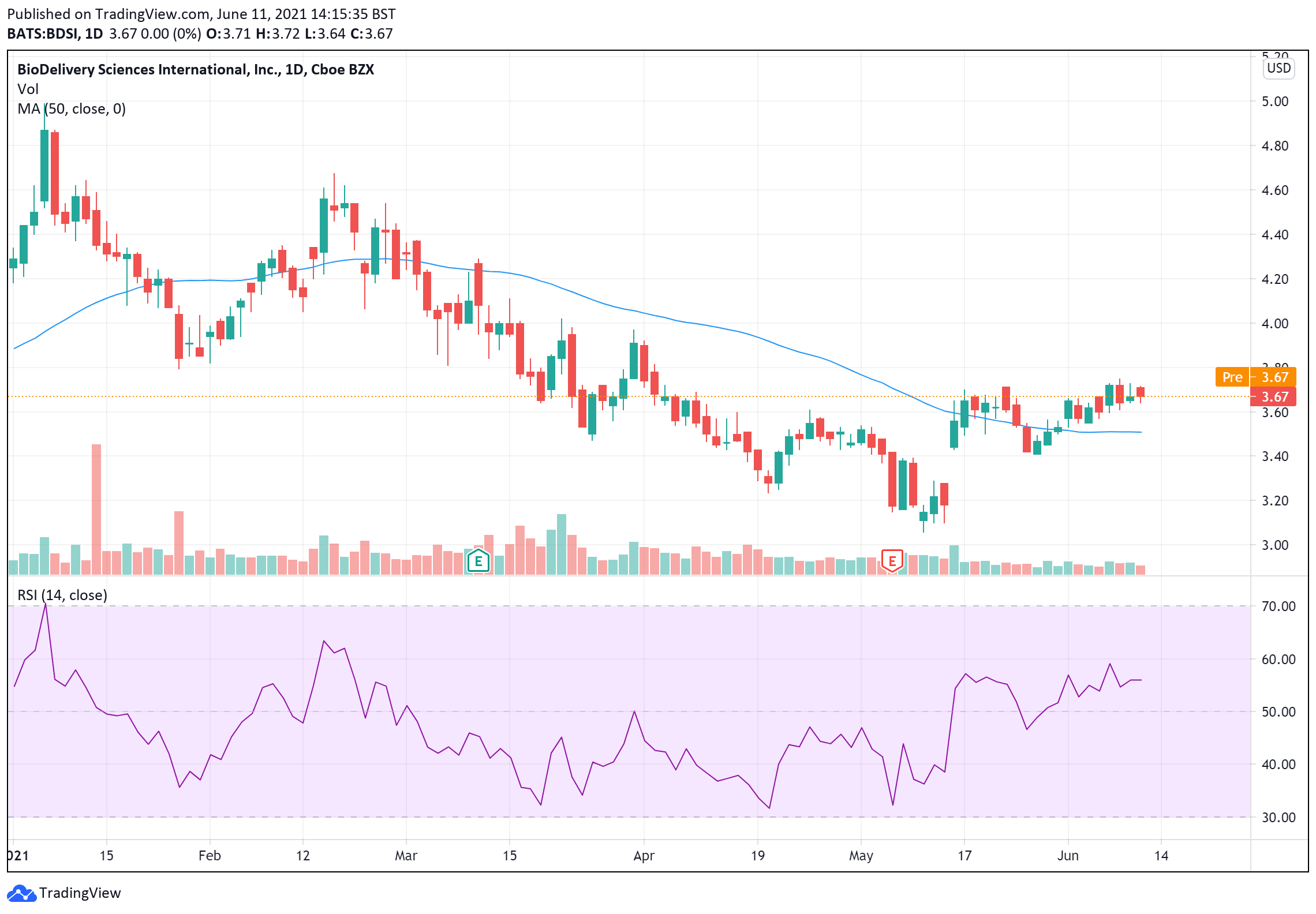Viewport: 1316px width, 914px height.
Task: Click the RSI 30.00 axis label
Action: click(1278, 818)
